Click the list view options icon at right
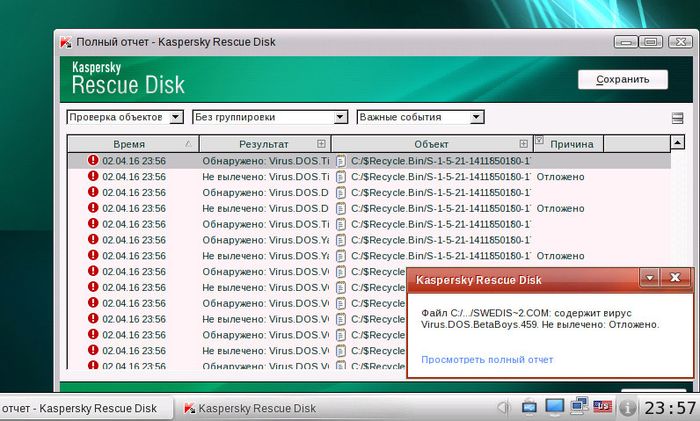The height and width of the screenshot is (421, 700). pyautogui.click(x=677, y=118)
